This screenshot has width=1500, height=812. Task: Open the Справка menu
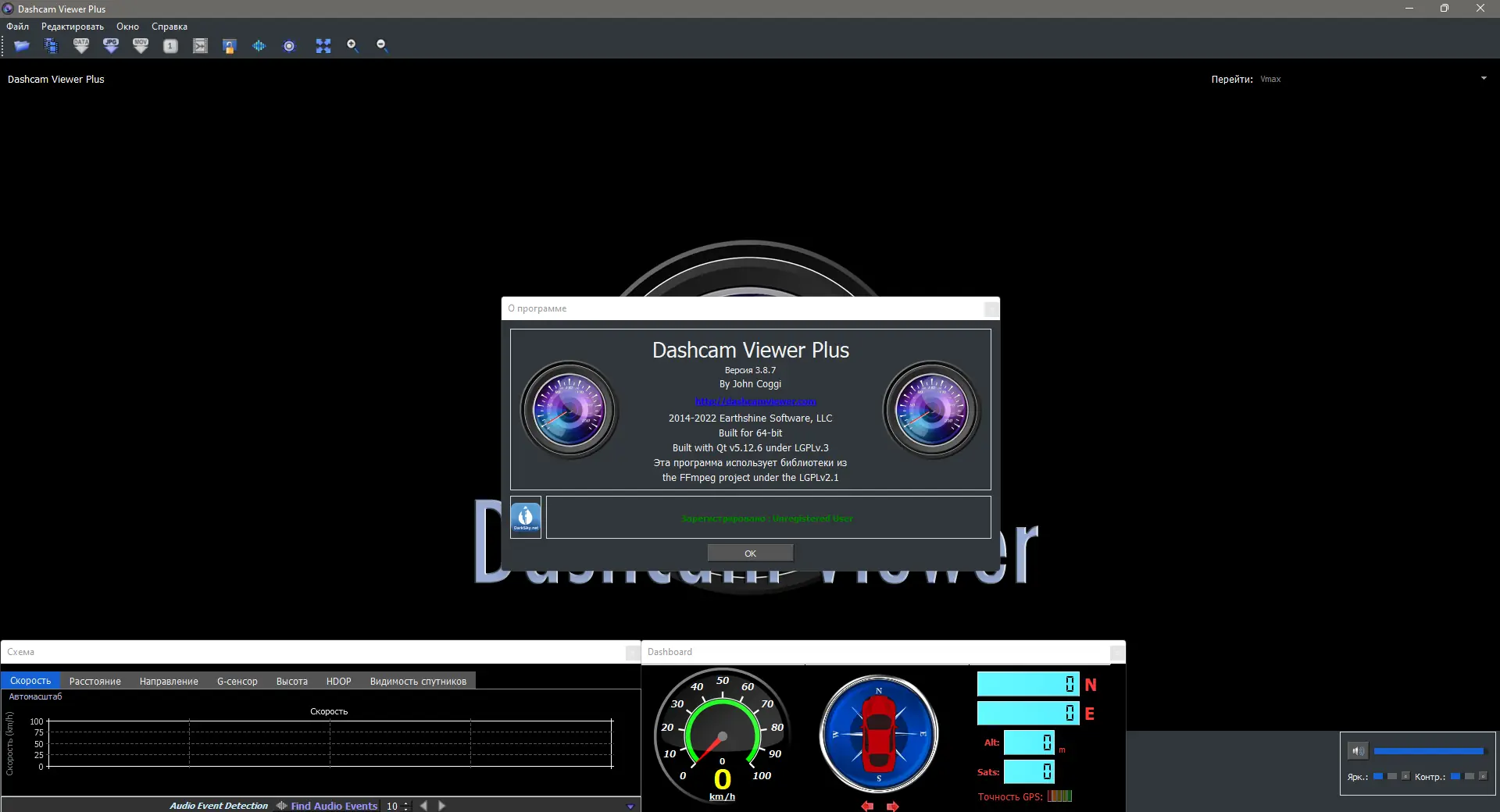point(170,27)
